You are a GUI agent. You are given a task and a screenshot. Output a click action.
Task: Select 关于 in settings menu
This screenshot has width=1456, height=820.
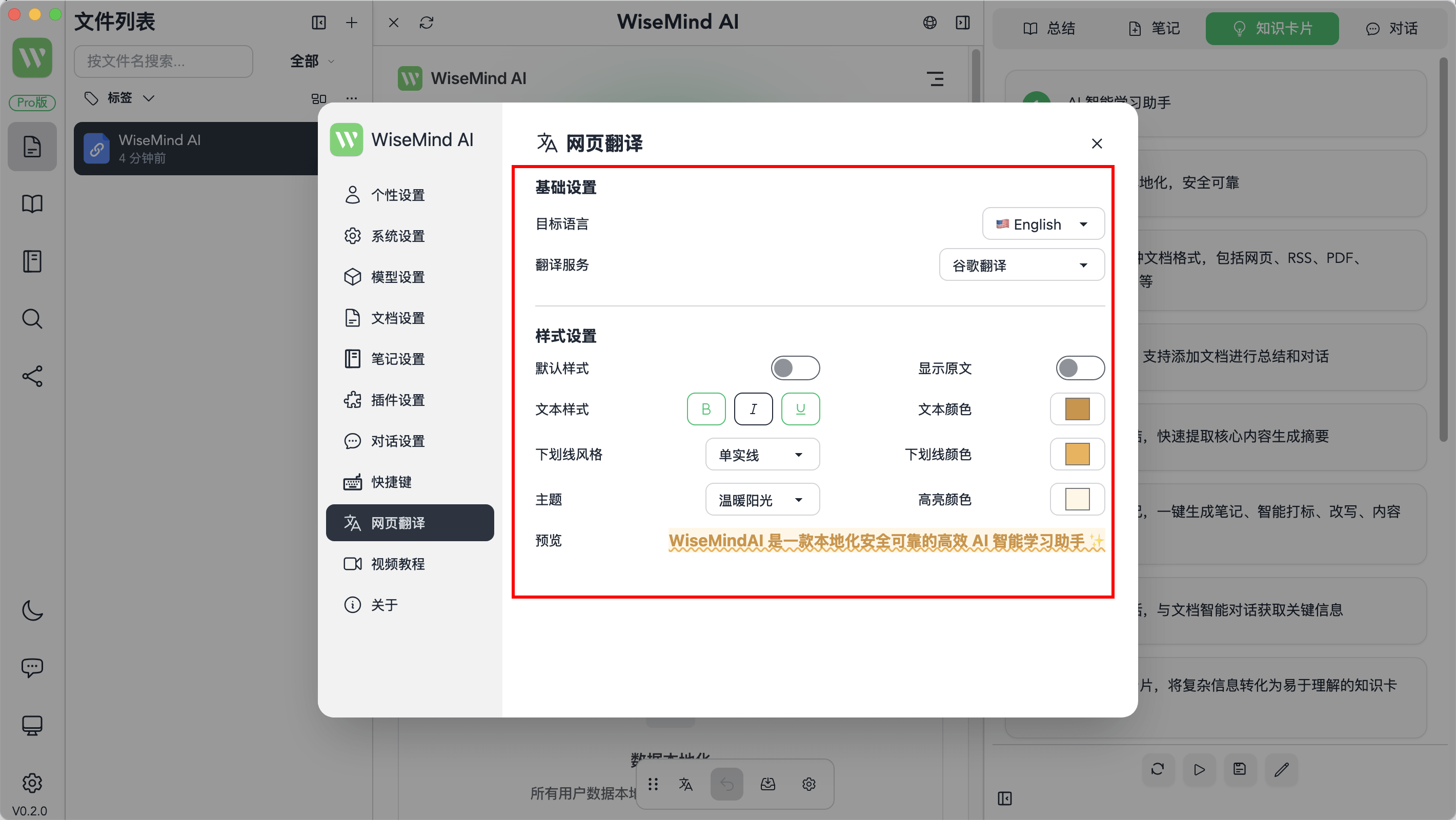[x=410, y=605]
